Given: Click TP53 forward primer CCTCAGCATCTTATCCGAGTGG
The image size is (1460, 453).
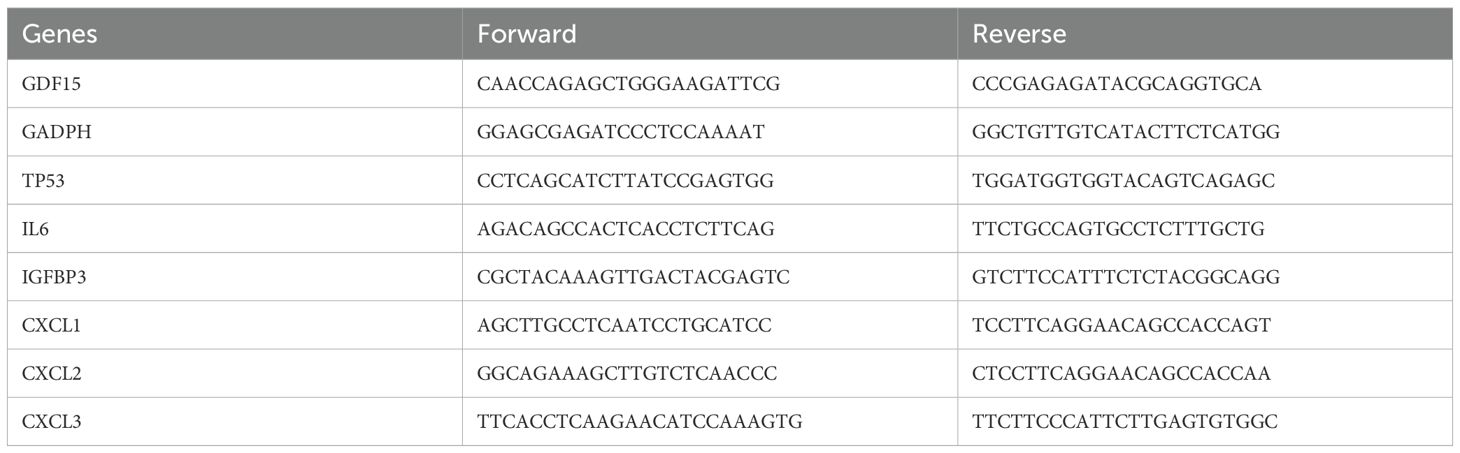Looking at the screenshot, I should [625, 181].
